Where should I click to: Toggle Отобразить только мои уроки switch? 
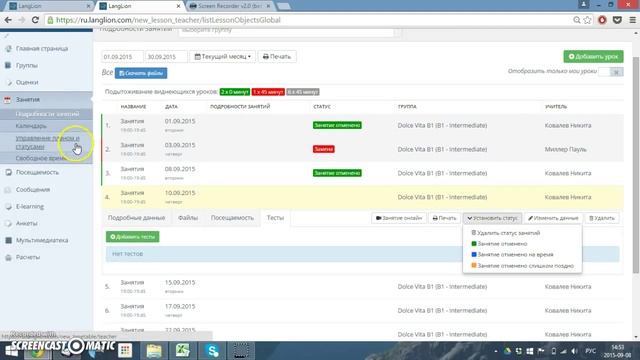[x=611, y=72]
